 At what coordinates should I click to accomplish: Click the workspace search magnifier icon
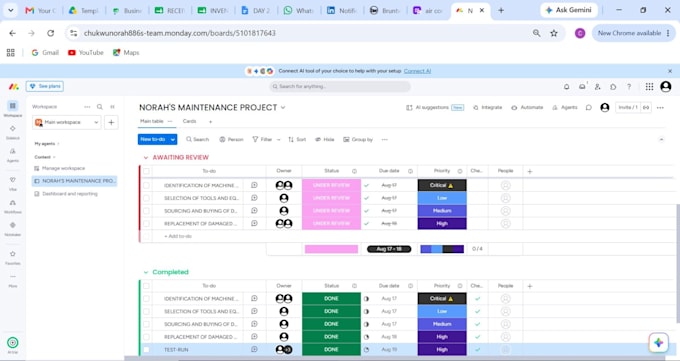pos(100,107)
